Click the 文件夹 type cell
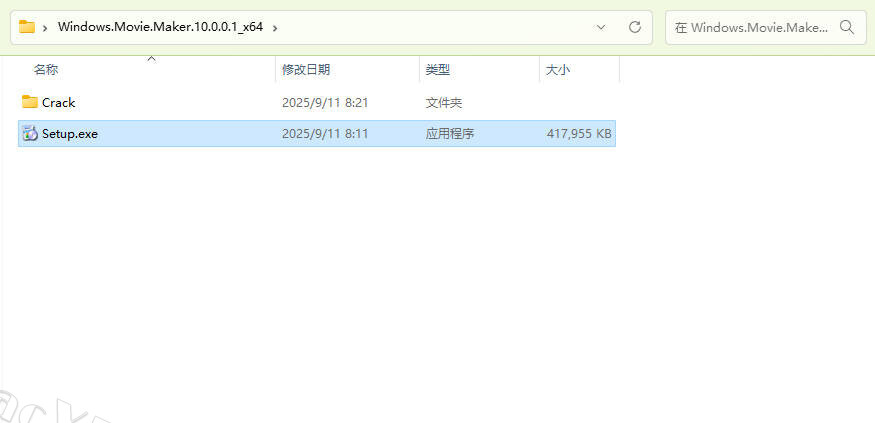The height and width of the screenshot is (423, 875). click(444, 103)
